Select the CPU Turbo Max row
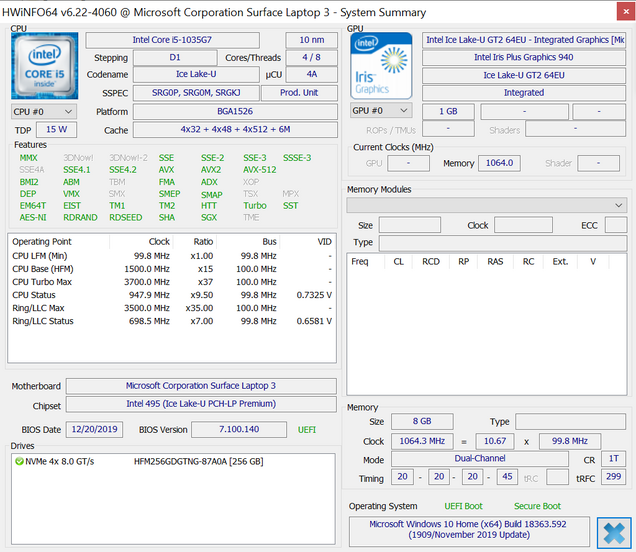This screenshot has height=552, width=636. click(x=171, y=283)
